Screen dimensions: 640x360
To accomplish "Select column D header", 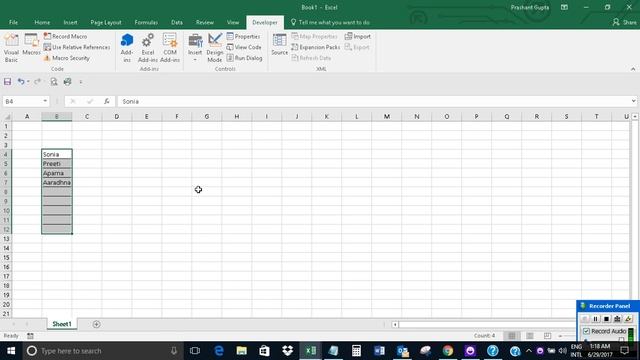I will pyautogui.click(x=117, y=117).
